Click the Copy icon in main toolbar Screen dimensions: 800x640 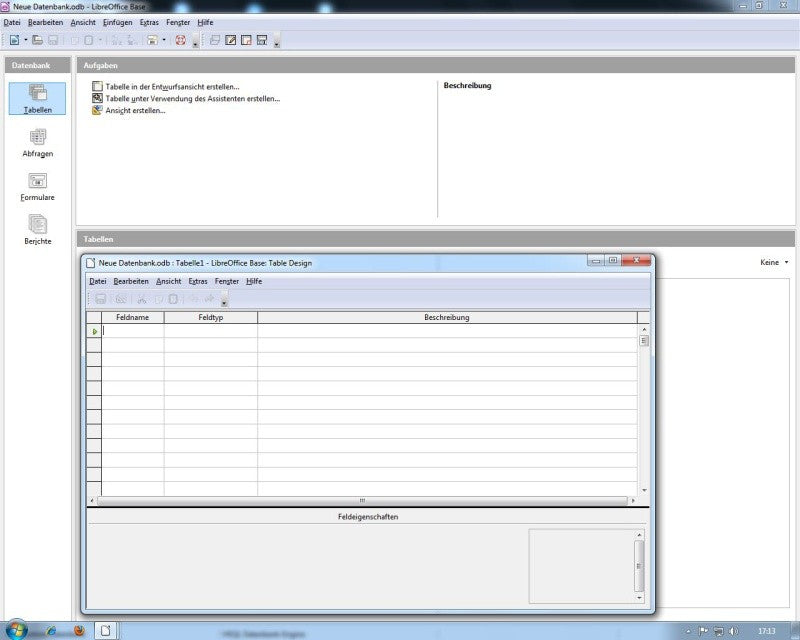tap(74, 40)
